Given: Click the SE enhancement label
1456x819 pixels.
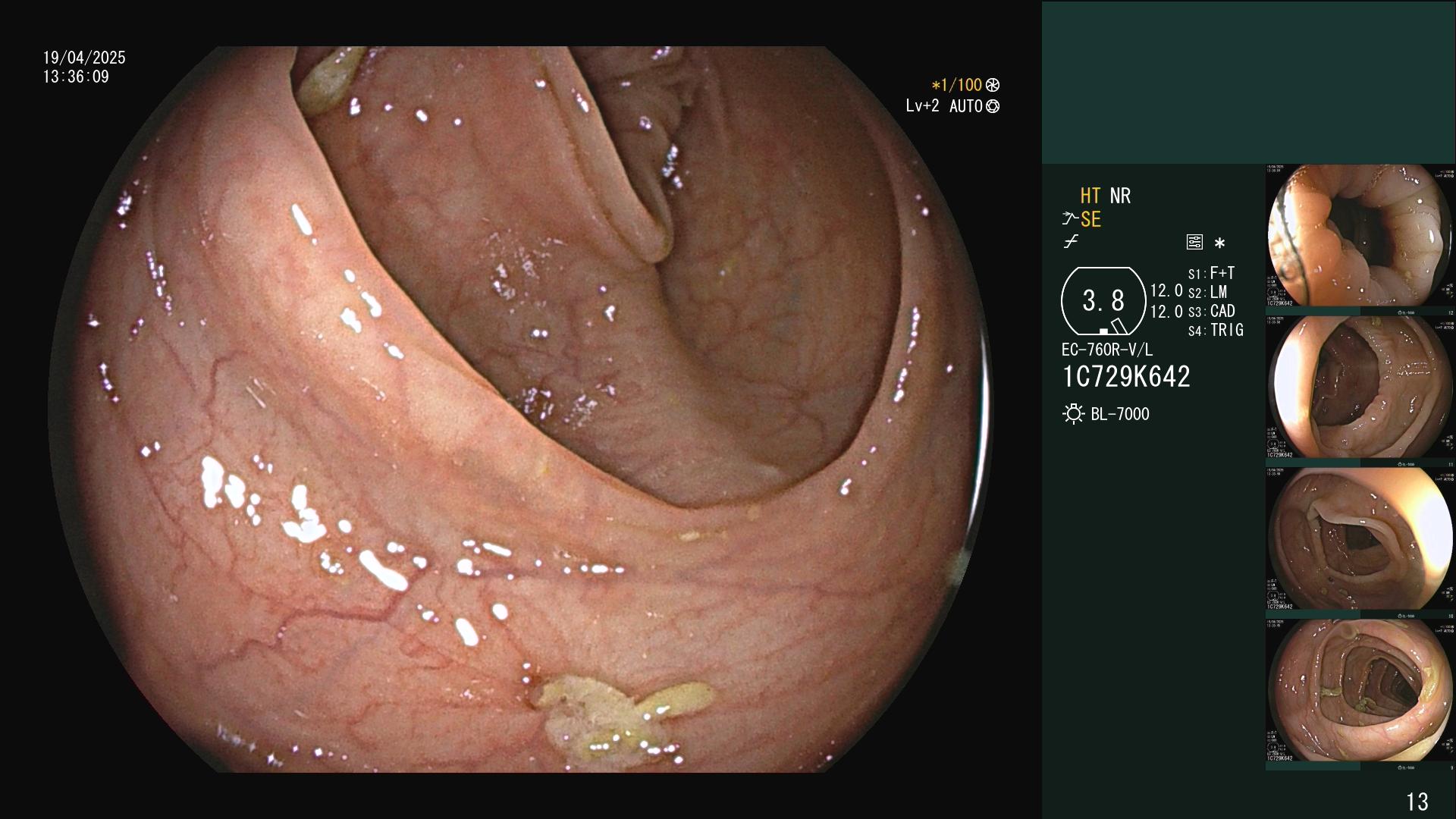Looking at the screenshot, I should (x=1090, y=219).
